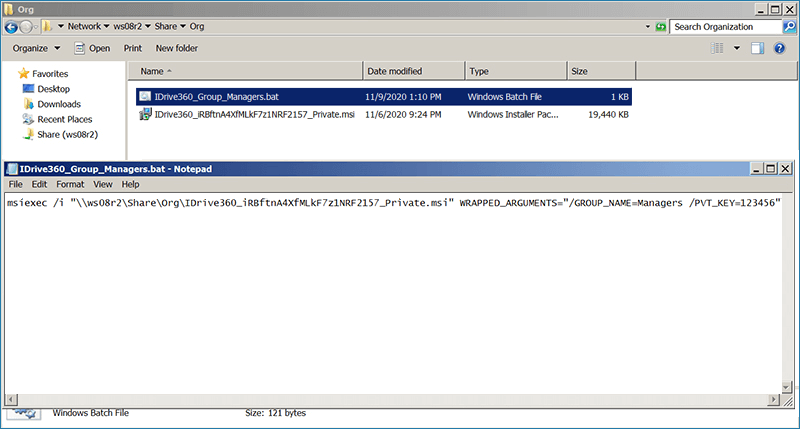Sort by the Size column header

[x=602, y=71]
